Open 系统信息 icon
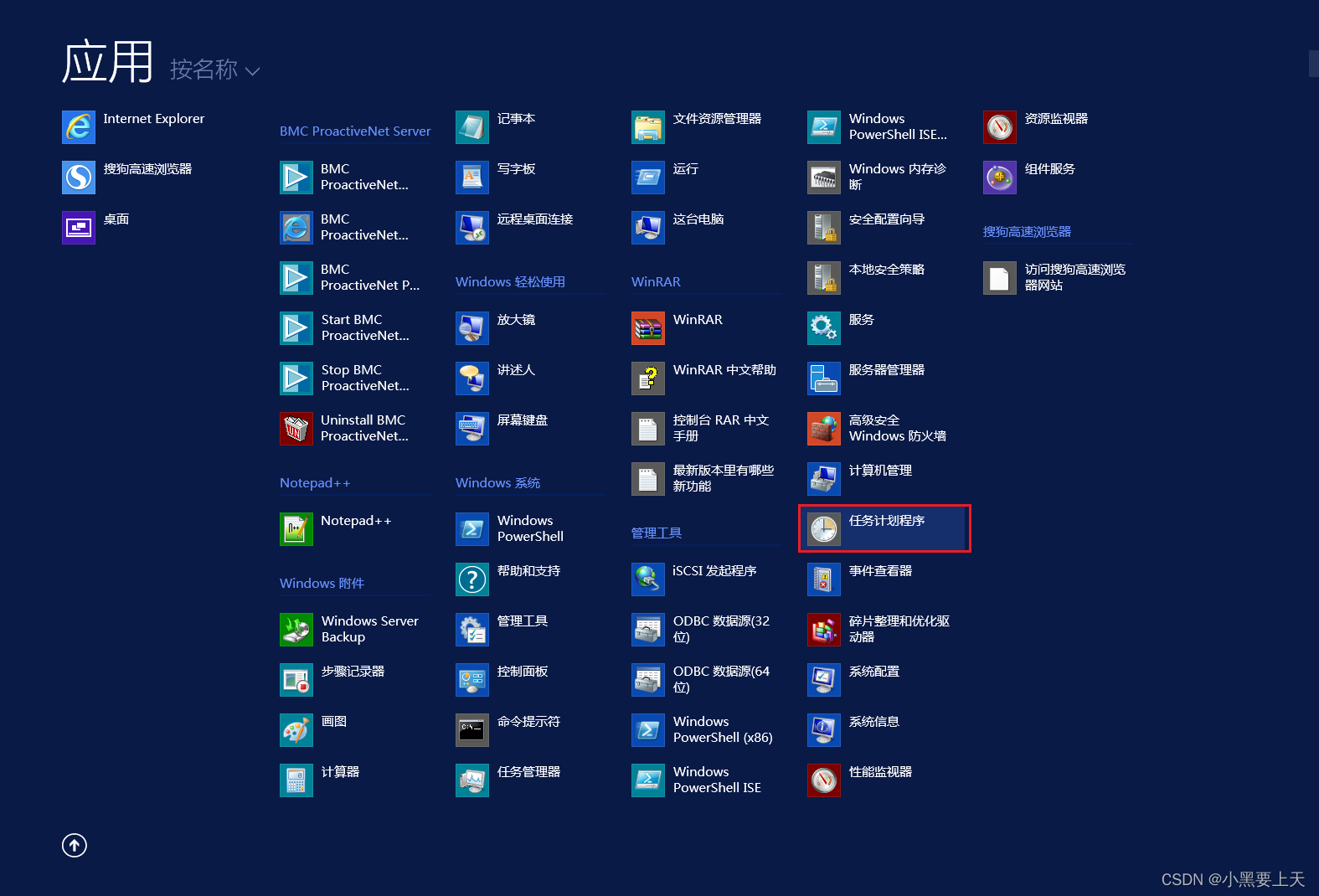 click(x=824, y=730)
